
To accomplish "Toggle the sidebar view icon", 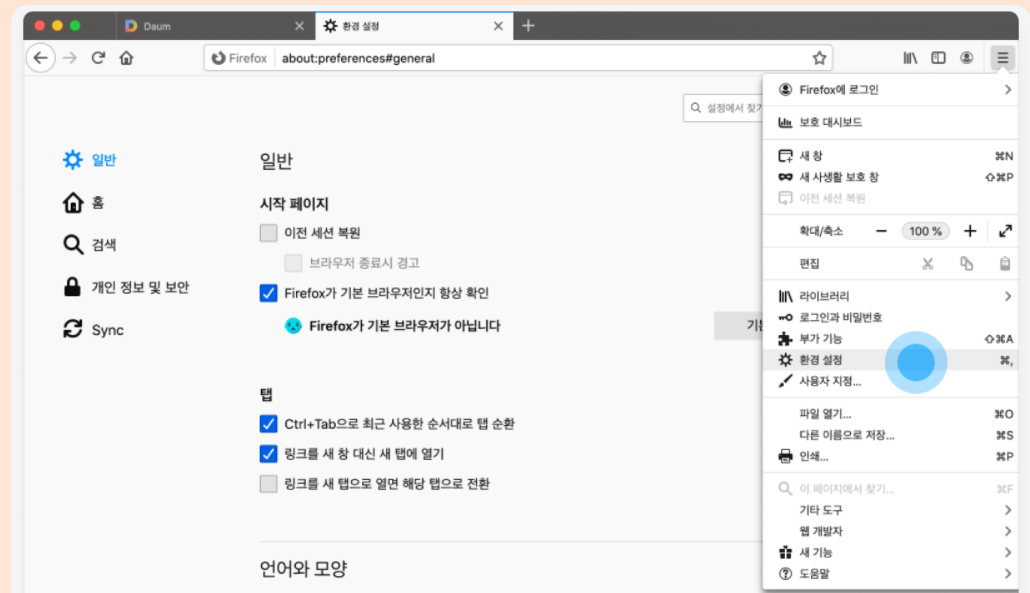I will 938,58.
